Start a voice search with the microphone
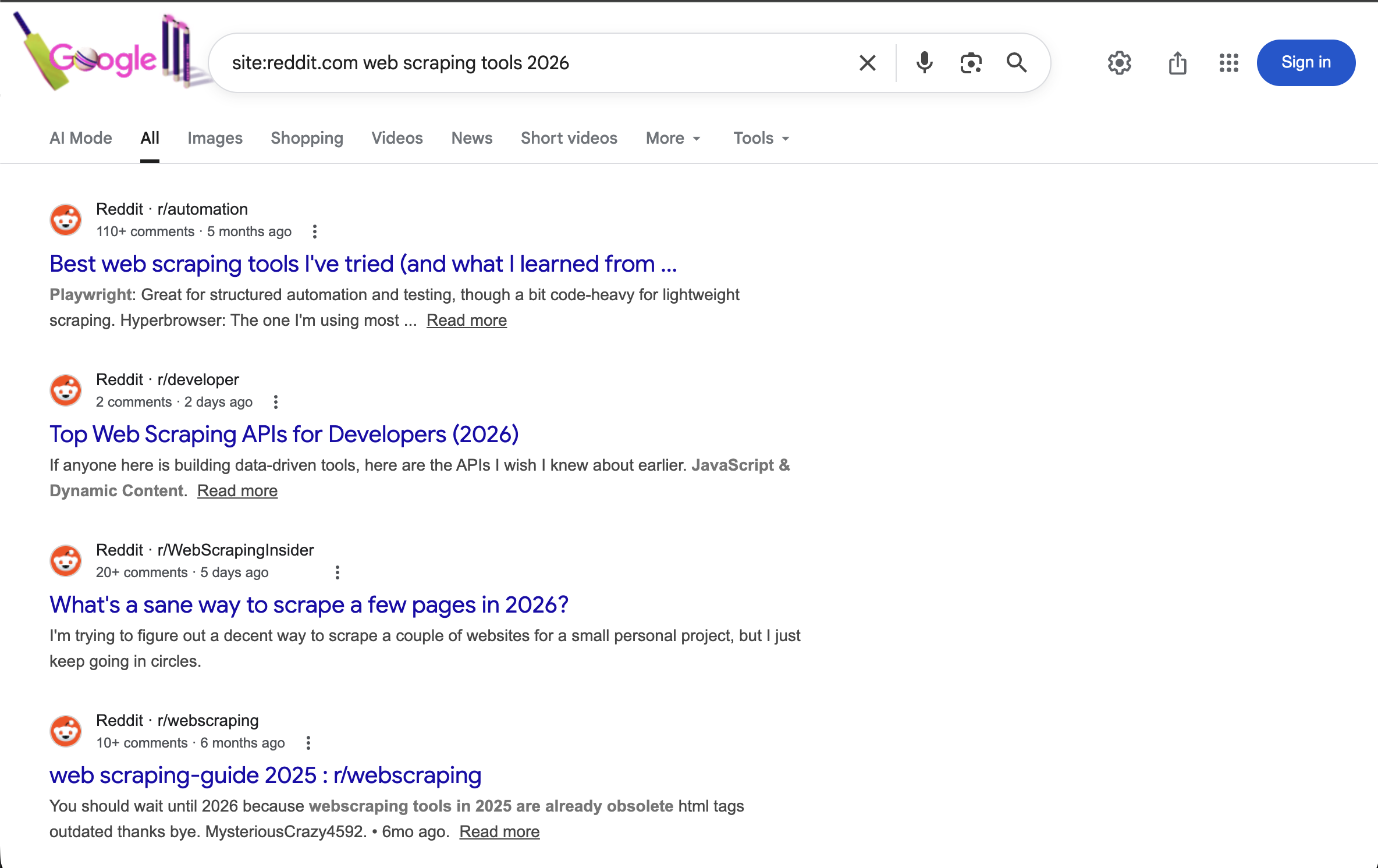This screenshot has width=1378, height=868. [x=924, y=62]
